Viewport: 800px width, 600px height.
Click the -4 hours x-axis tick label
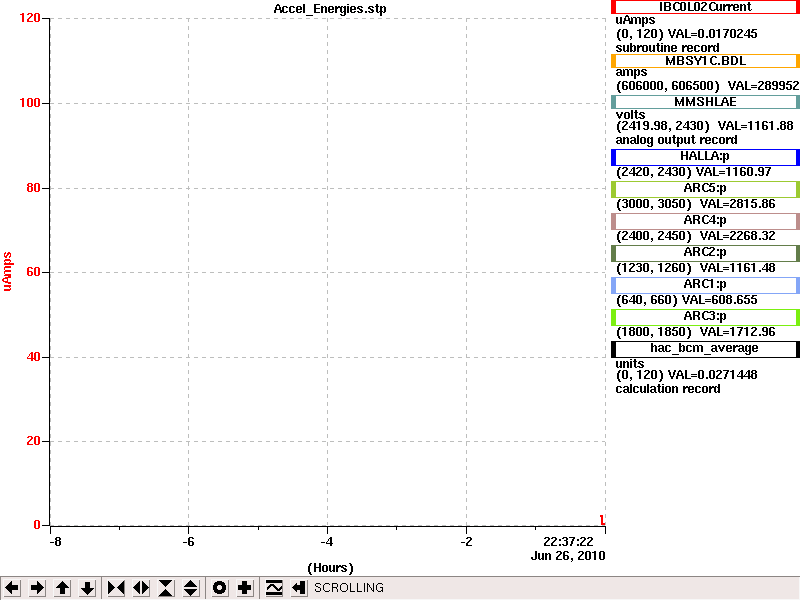tap(327, 542)
